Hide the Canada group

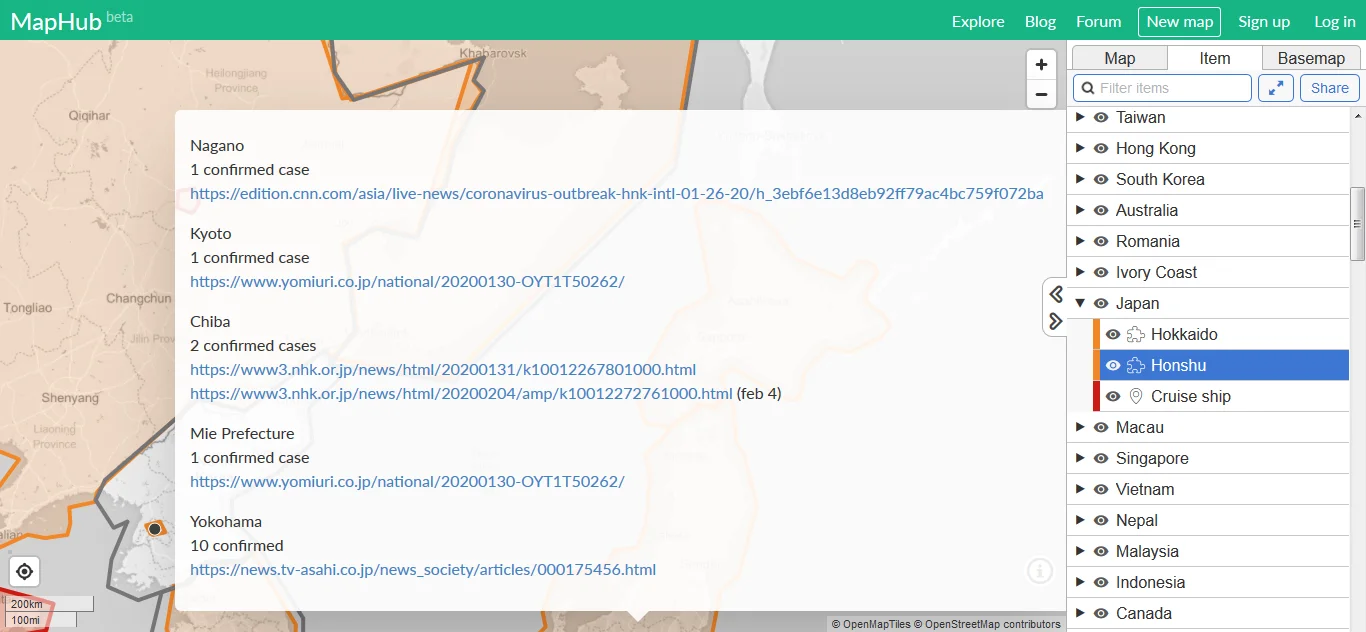tap(1101, 613)
